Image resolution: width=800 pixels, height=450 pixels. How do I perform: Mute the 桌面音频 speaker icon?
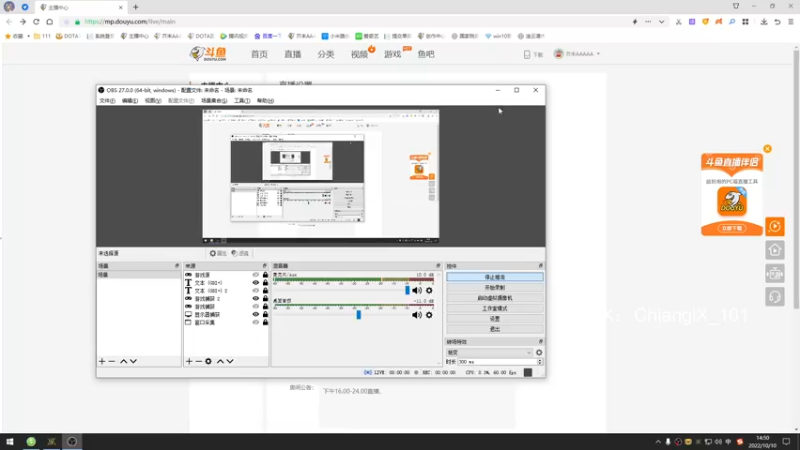[417, 315]
